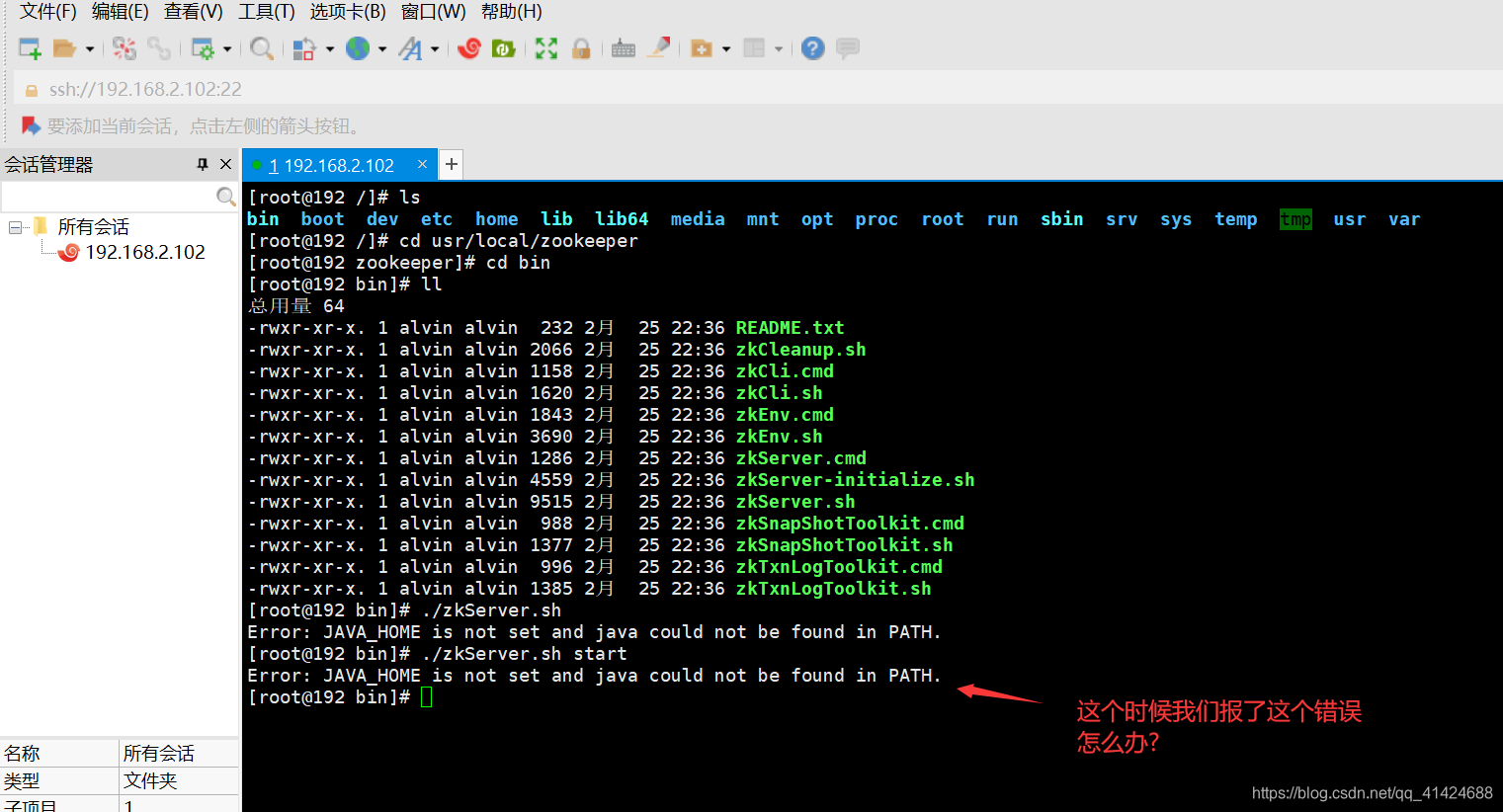
Task: Launch Xshell red swirl toolbar icon
Action: pos(469,48)
